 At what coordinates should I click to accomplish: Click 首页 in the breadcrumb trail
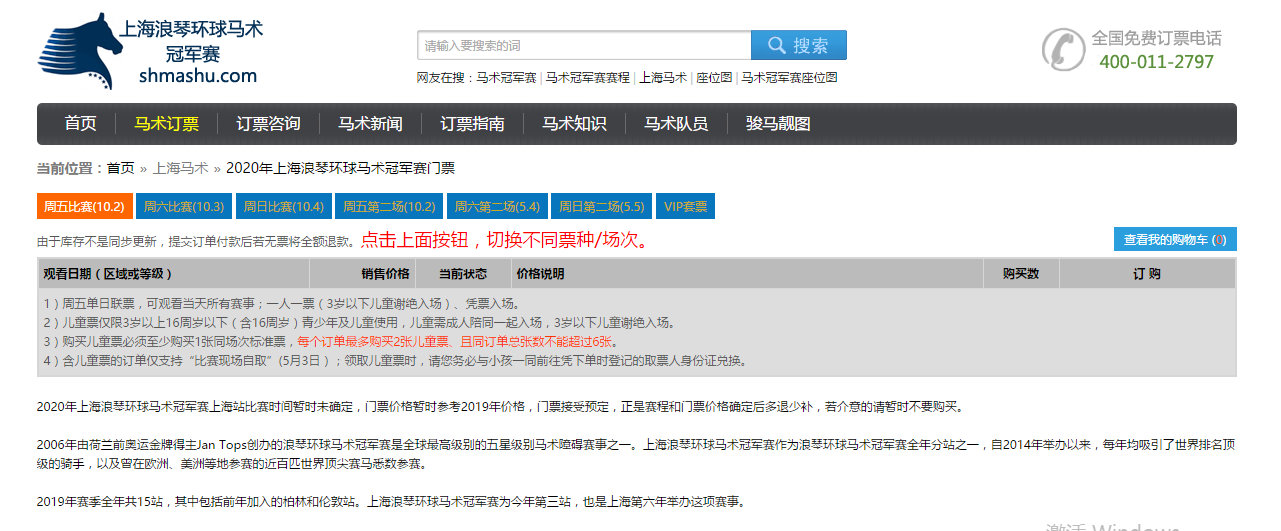120,168
